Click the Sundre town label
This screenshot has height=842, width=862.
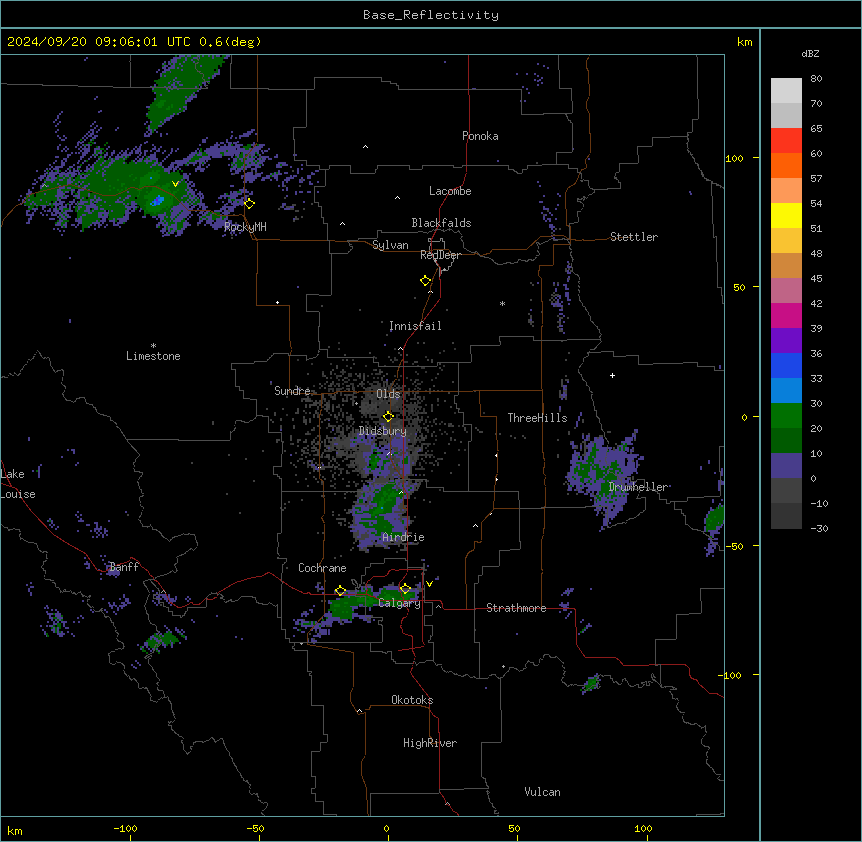292,391
